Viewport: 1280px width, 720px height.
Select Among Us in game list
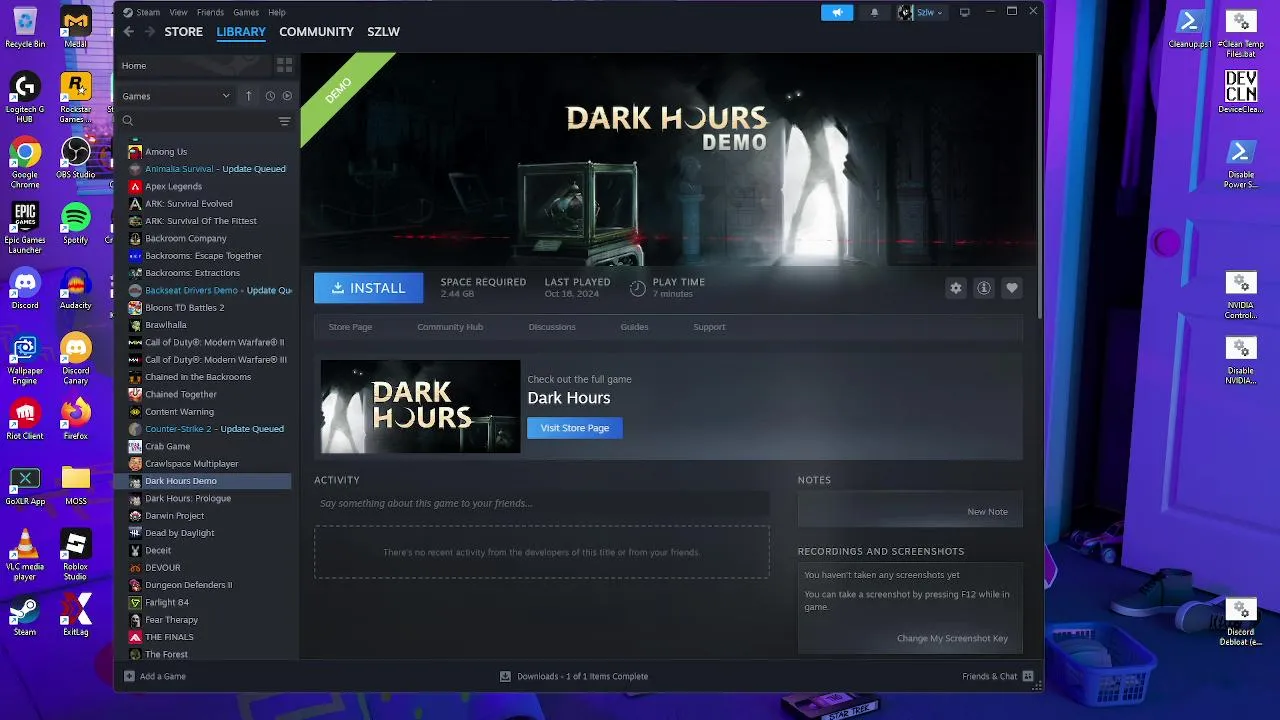[x=166, y=152]
